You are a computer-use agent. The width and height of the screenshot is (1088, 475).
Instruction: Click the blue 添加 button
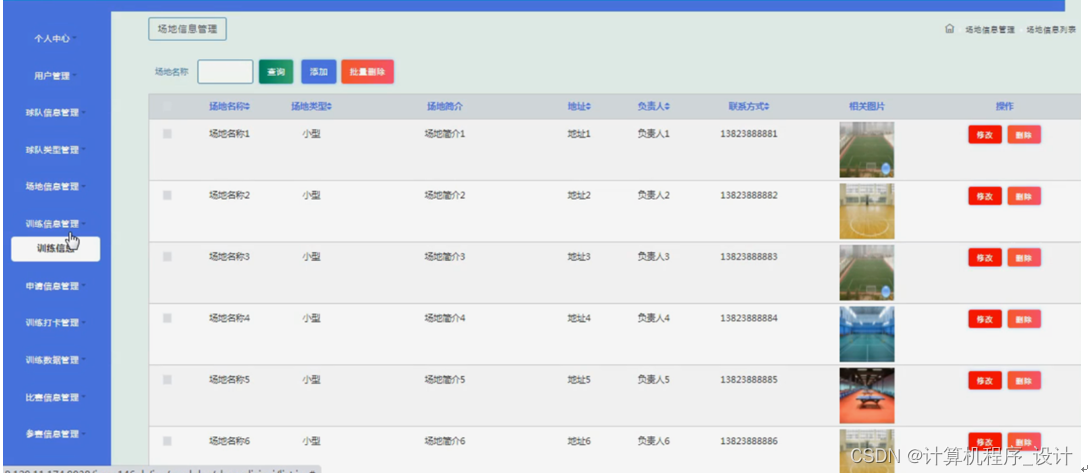point(318,71)
